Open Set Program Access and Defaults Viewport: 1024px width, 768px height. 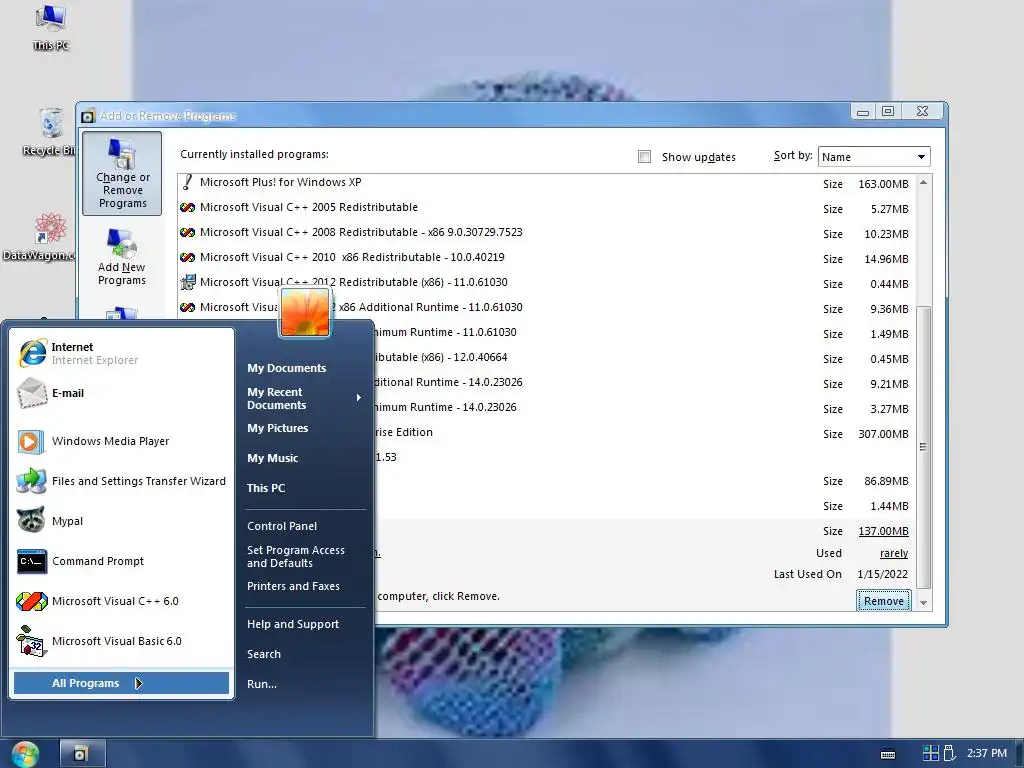pos(296,556)
